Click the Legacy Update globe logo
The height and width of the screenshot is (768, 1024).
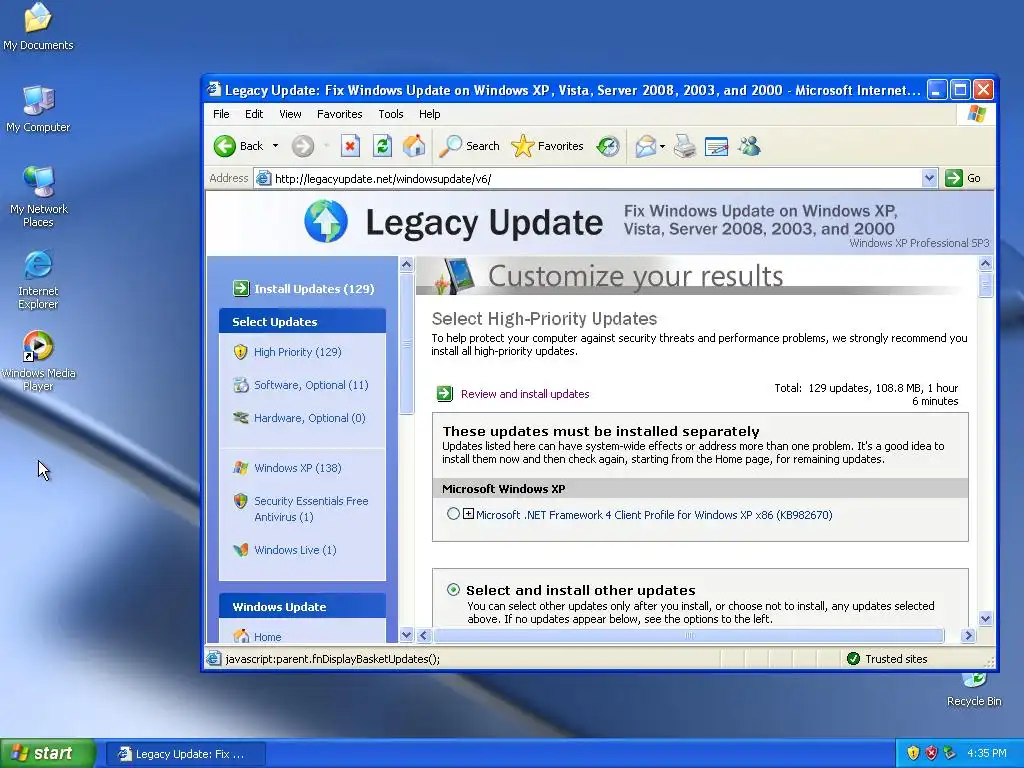[326, 221]
